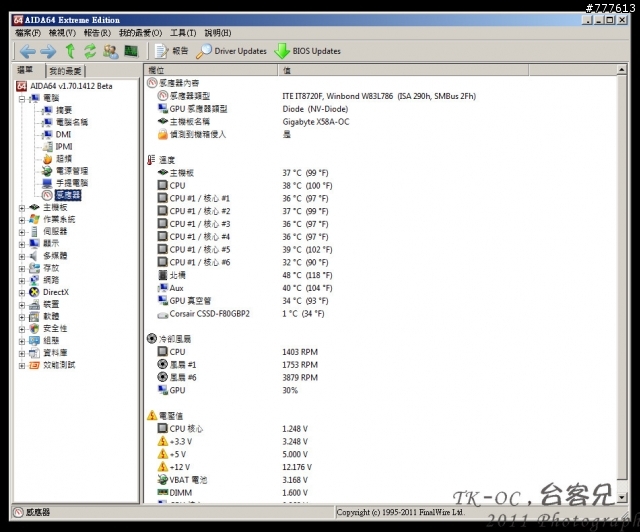Expand the operating system tree node

(x=22, y=220)
